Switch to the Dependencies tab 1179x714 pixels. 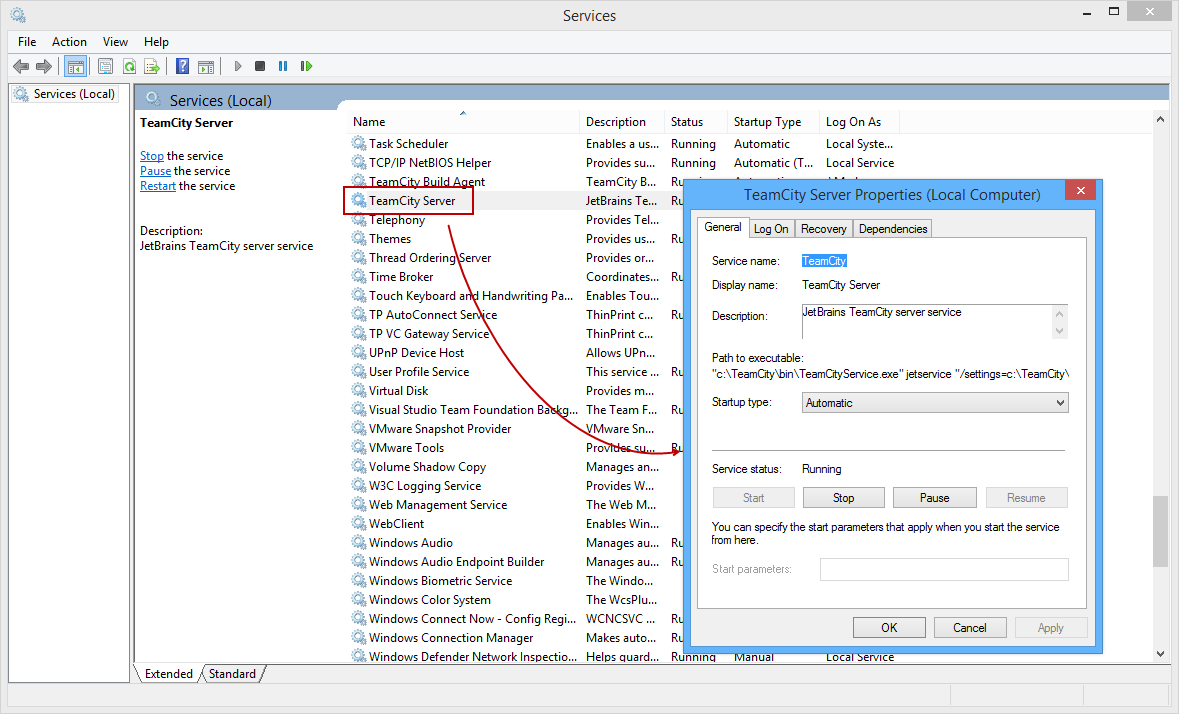[893, 228]
